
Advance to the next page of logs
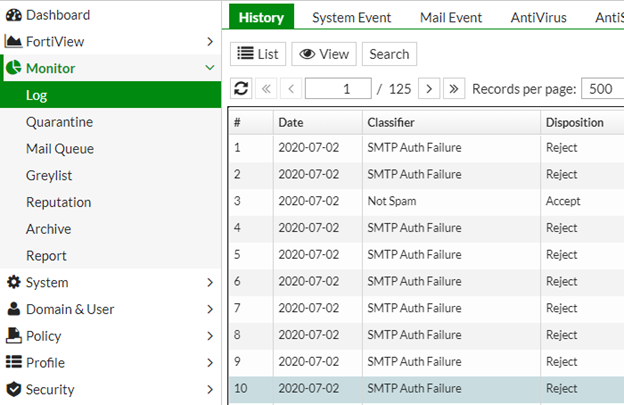pyautogui.click(x=429, y=89)
